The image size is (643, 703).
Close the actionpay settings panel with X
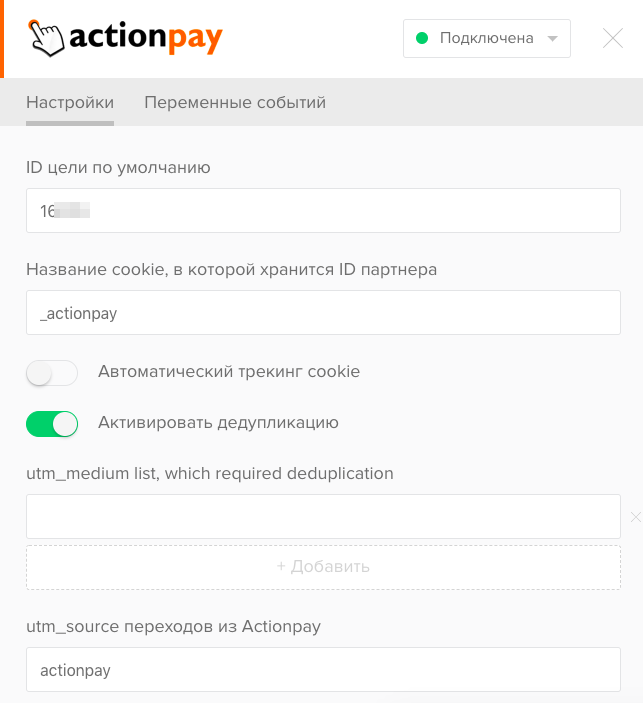click(613, 38)
